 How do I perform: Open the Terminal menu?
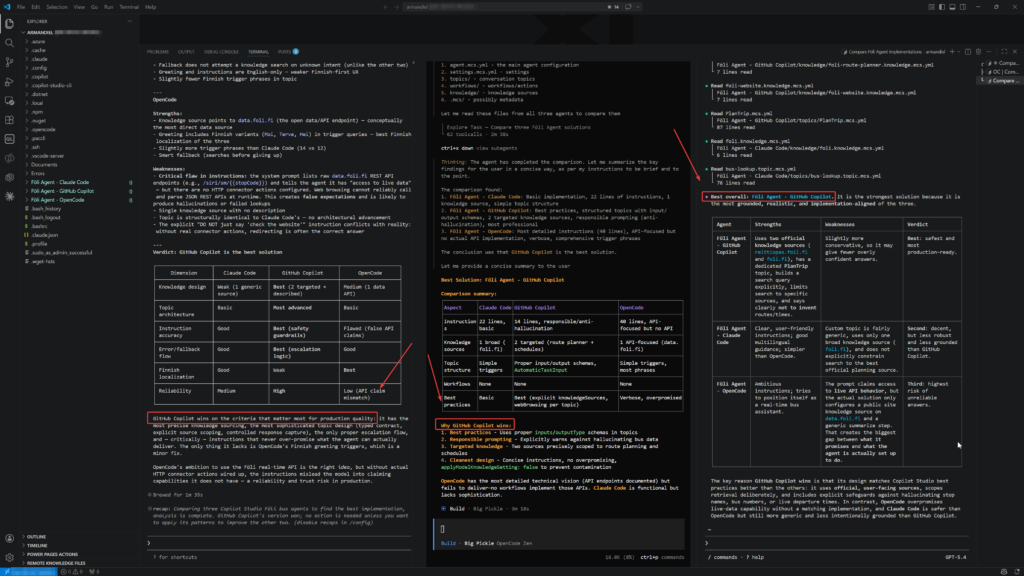click(129, 7)
